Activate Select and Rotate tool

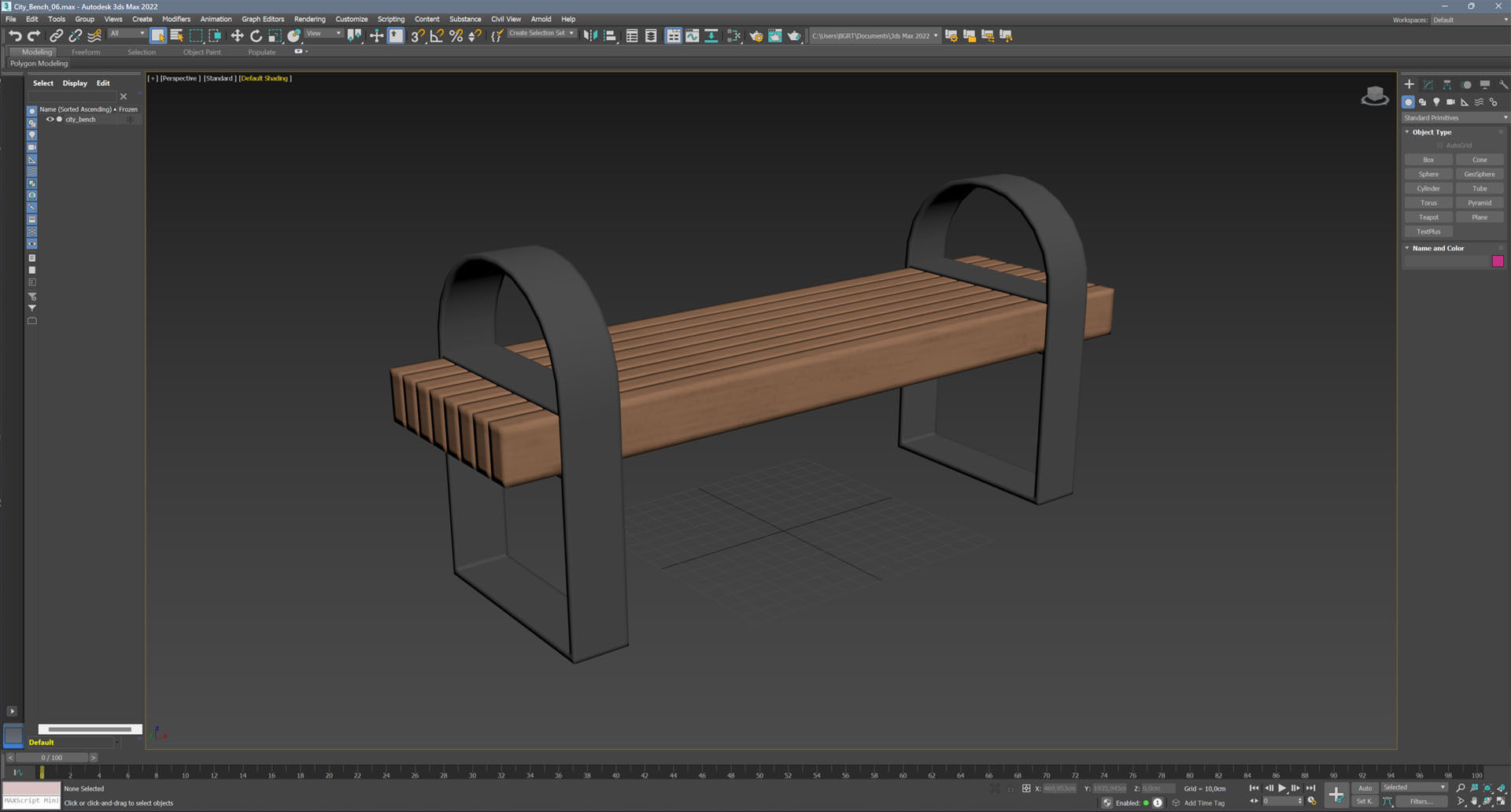click(256, 35)
